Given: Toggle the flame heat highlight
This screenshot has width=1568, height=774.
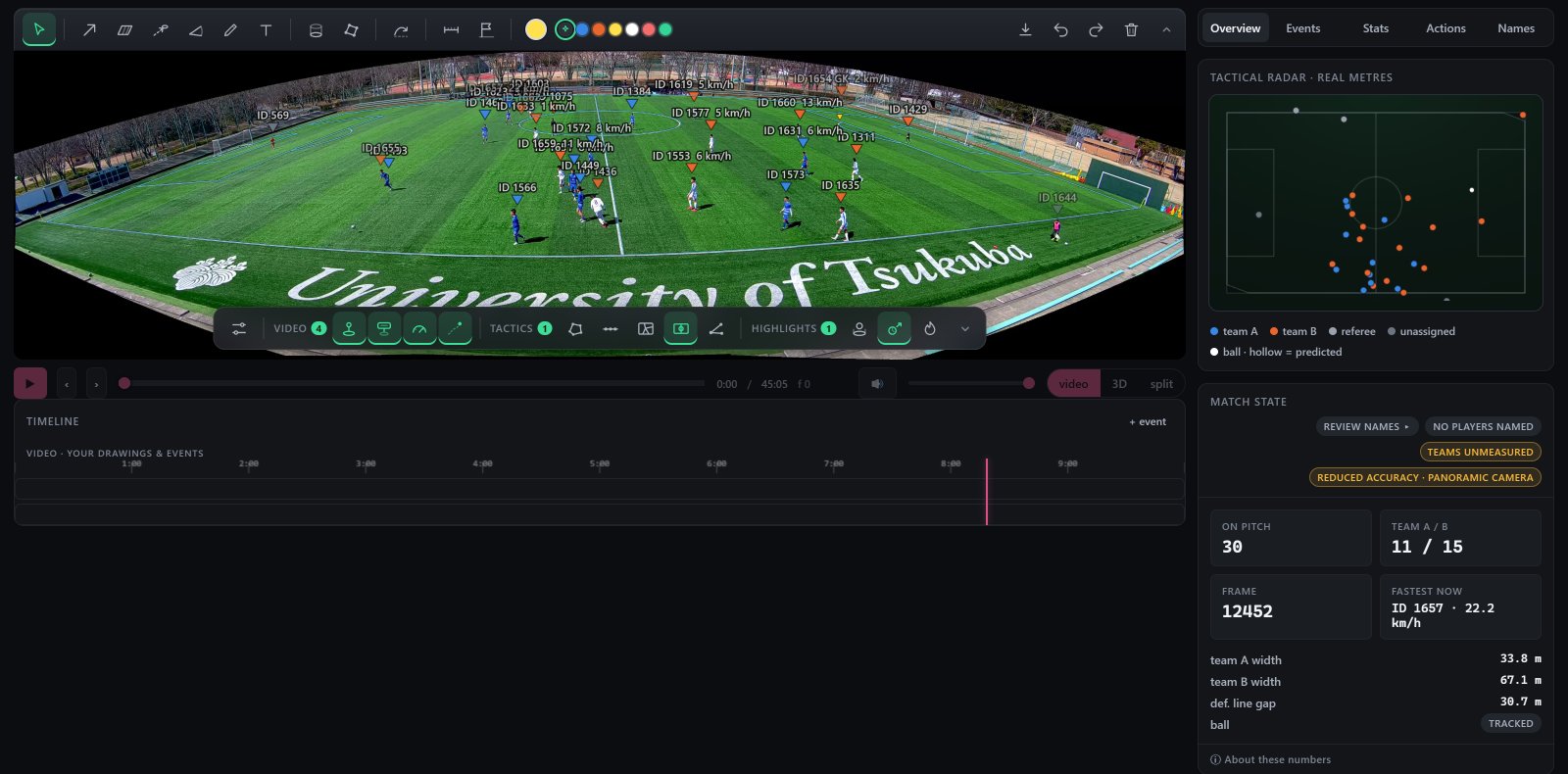Looking at the screenshot, I should (x=930, y=329).
